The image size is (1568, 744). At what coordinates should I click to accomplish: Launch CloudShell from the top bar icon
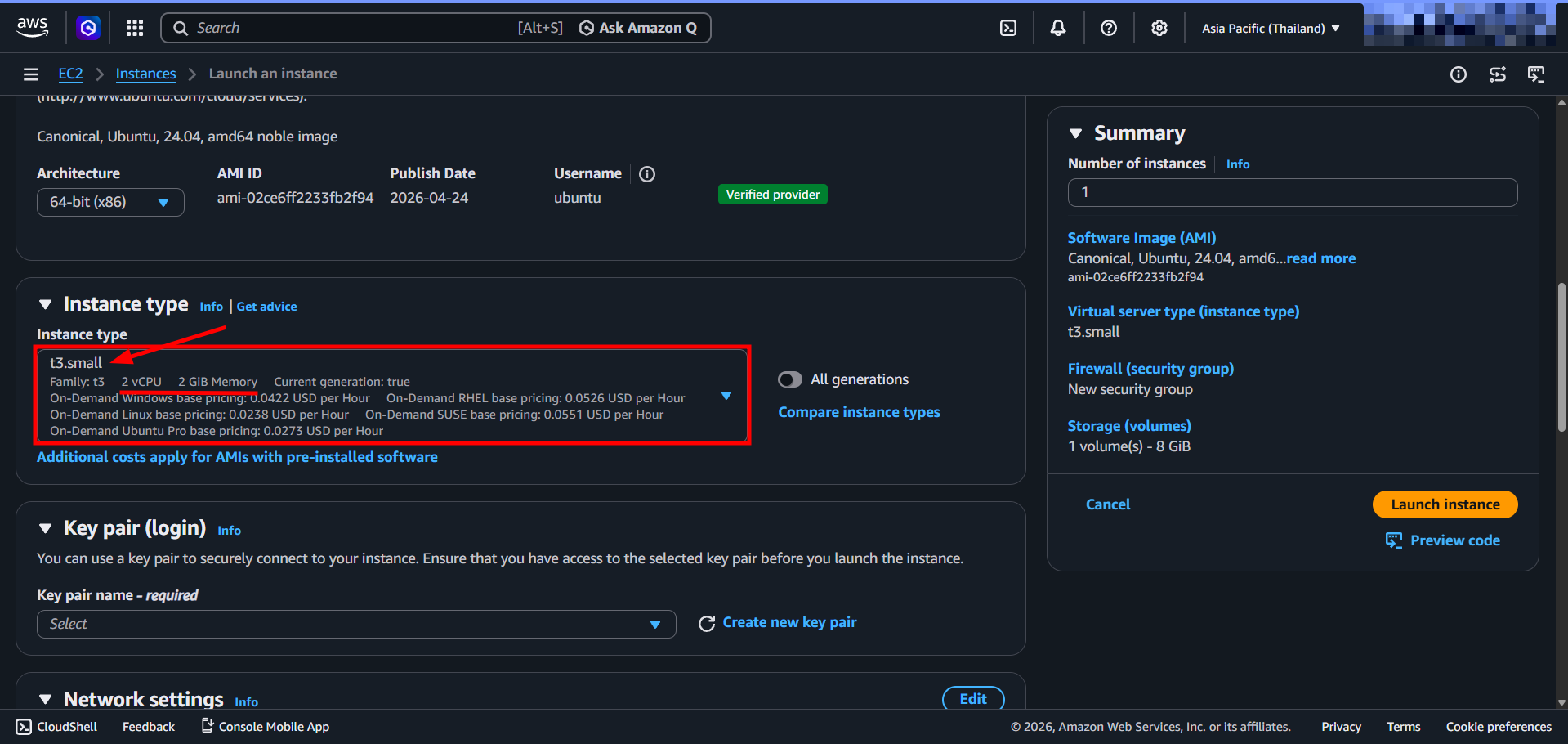click(1008, 28)
